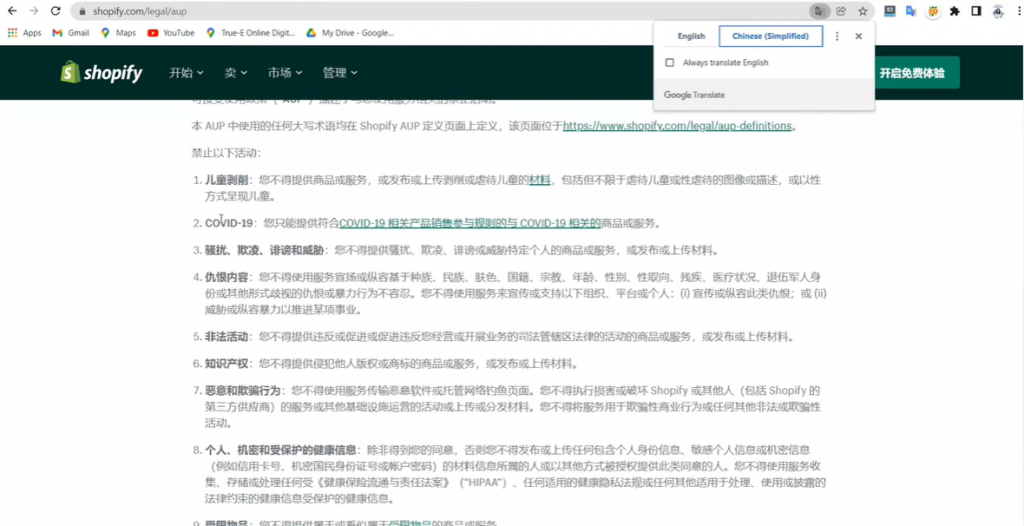Click the share page icon in address bar
The height and width of the screenshot is (526, 1024).
coord(841,11)
